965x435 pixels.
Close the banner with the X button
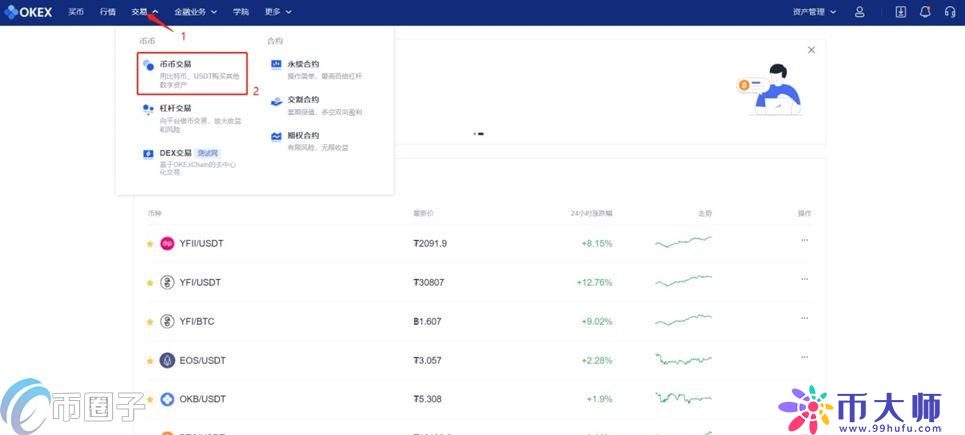pyautogui.click(x=811, y=50)
